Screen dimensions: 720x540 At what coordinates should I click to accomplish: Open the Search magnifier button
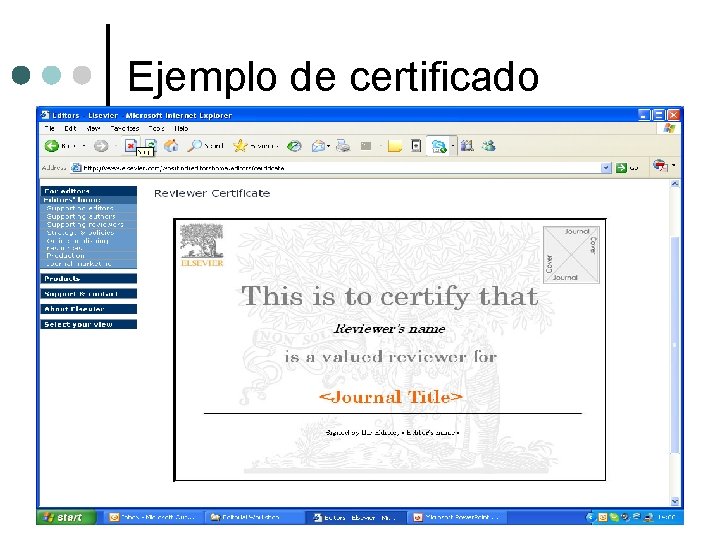pos(206,146)
